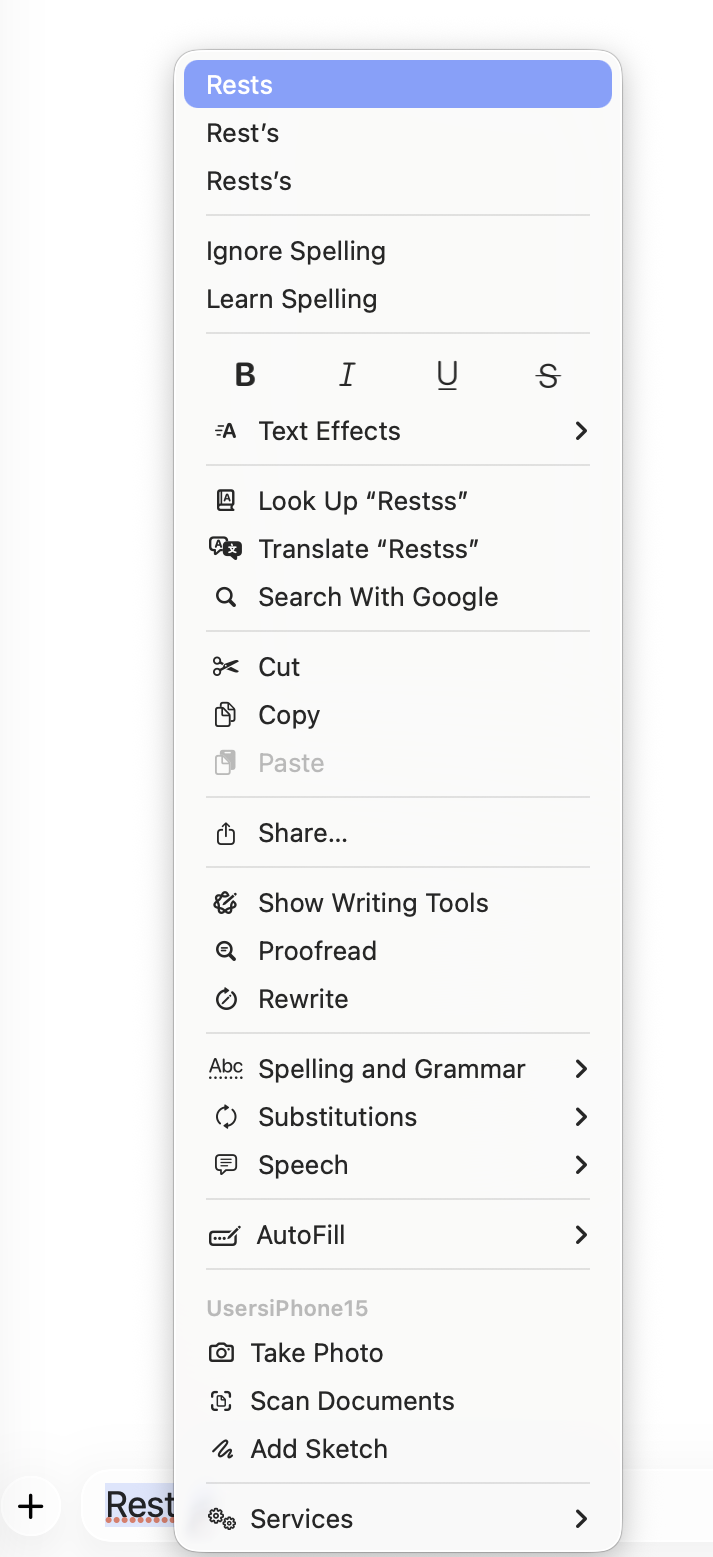The height and width of the screenshot is (1557, 713).
Task: Click the Take Photo camera icon
Action: [221, 1353]
